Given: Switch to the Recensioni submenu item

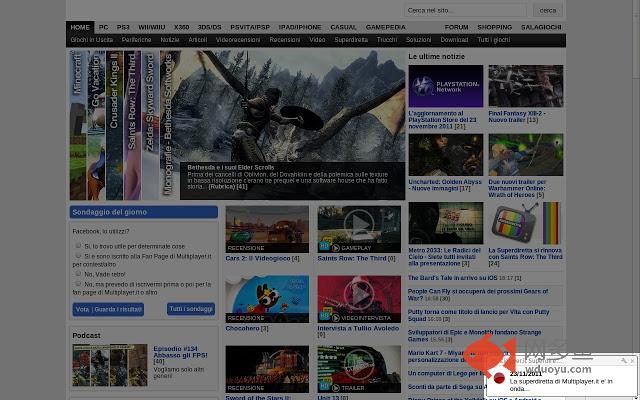Looking at the screenshot, I should click(x=284, y=40).
